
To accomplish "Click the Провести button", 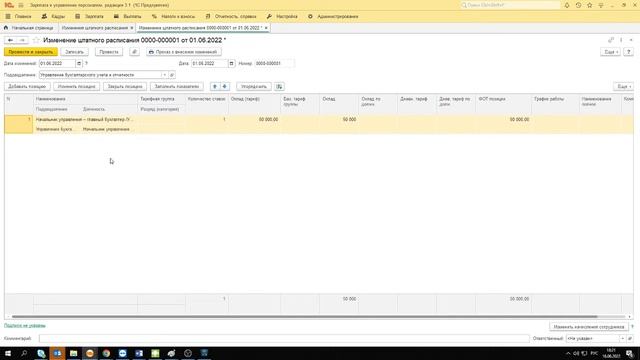I will [109, 52].
